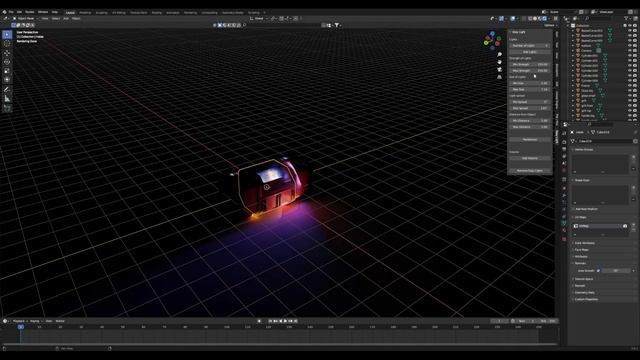The height and width of the screenshot is (360, 640).
Task: Expand the Attributes panel
Action: (x=581, y=257)
